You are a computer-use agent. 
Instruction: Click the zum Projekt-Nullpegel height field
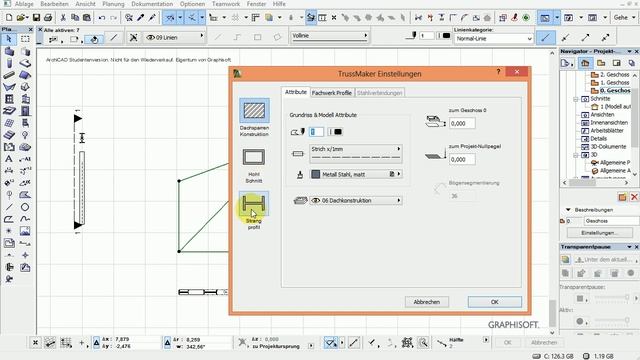(x=462, y=160)
